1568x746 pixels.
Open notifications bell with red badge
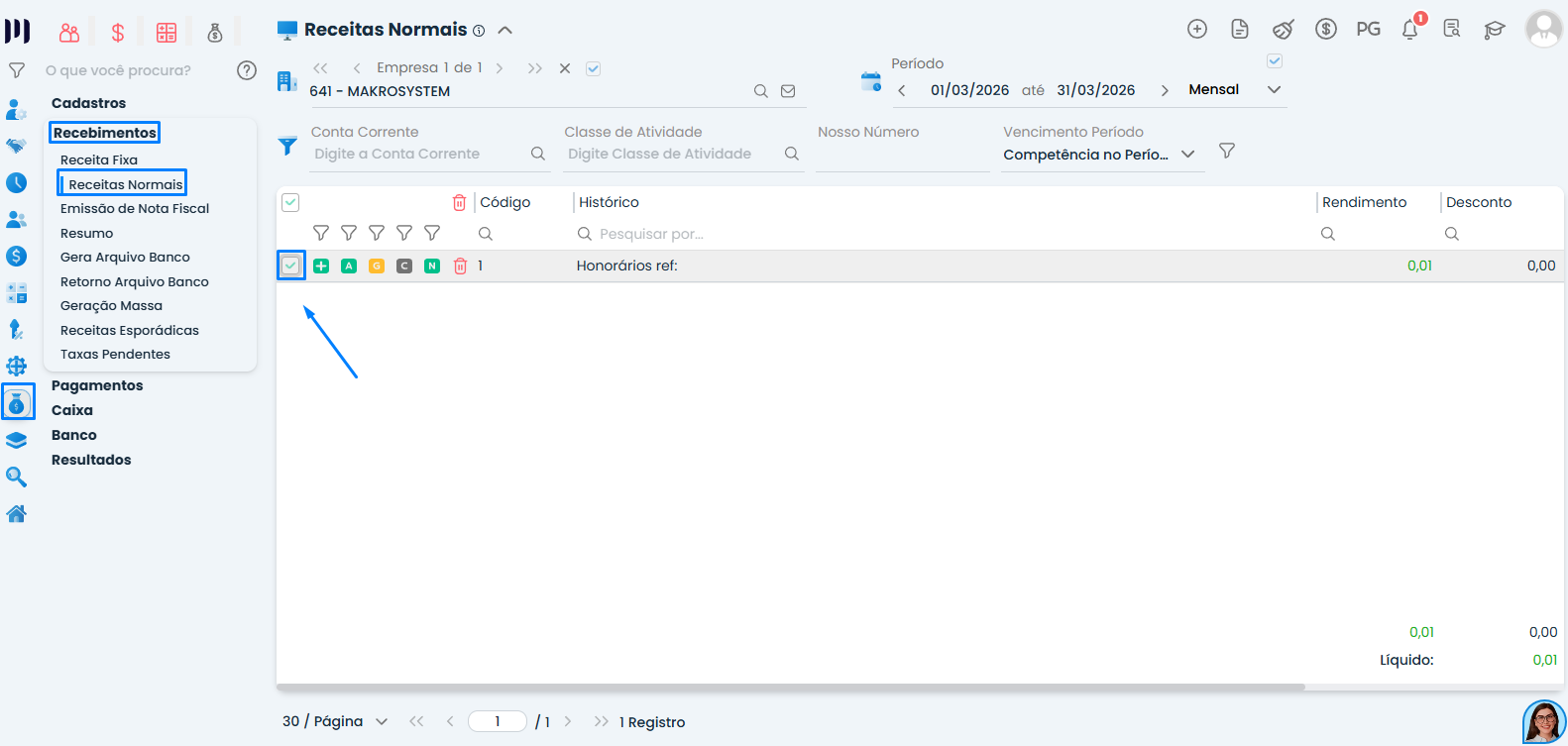coord(1410,29)
